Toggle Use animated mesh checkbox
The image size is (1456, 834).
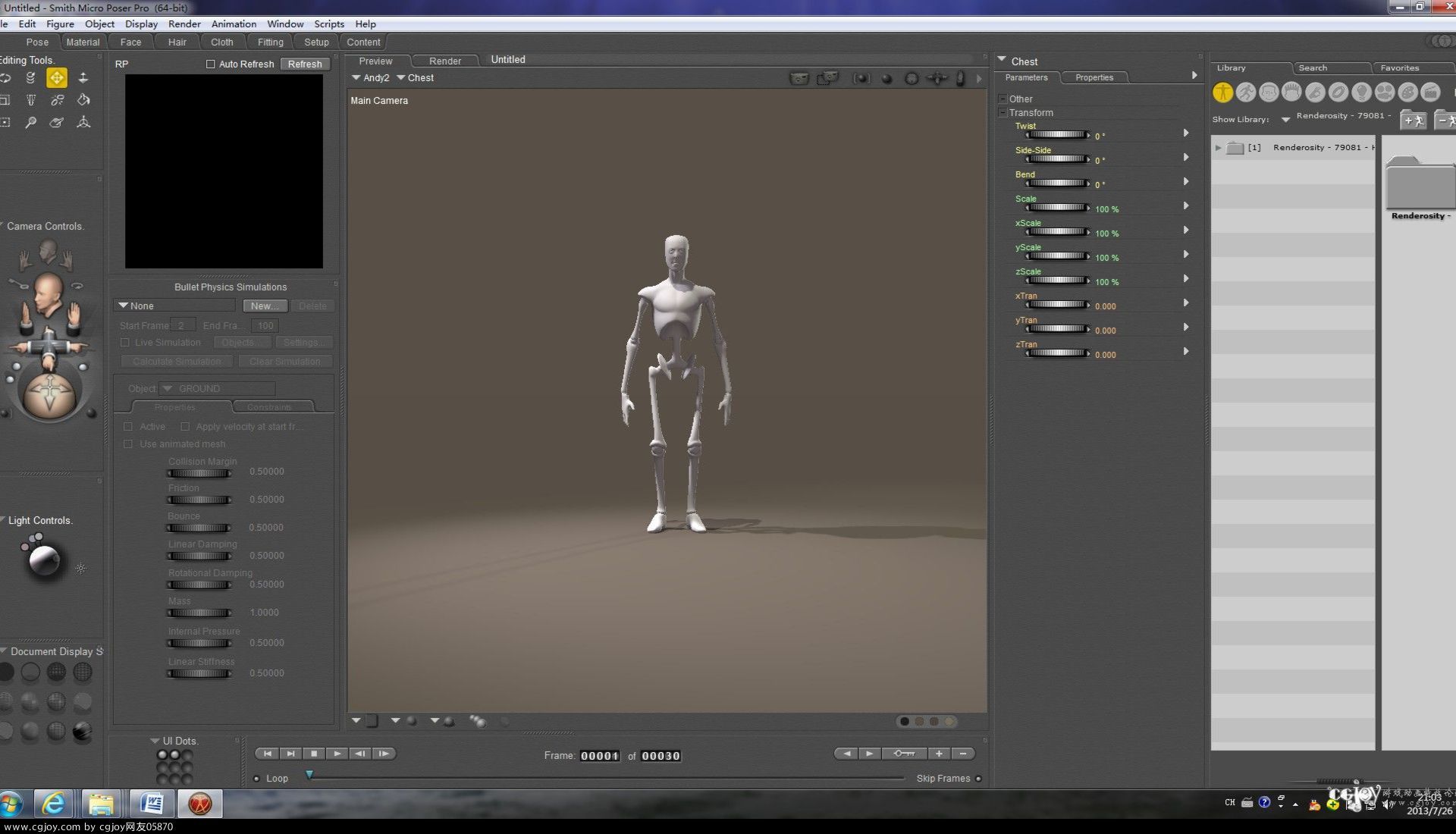pyautogui.click(x=128, y=444)
